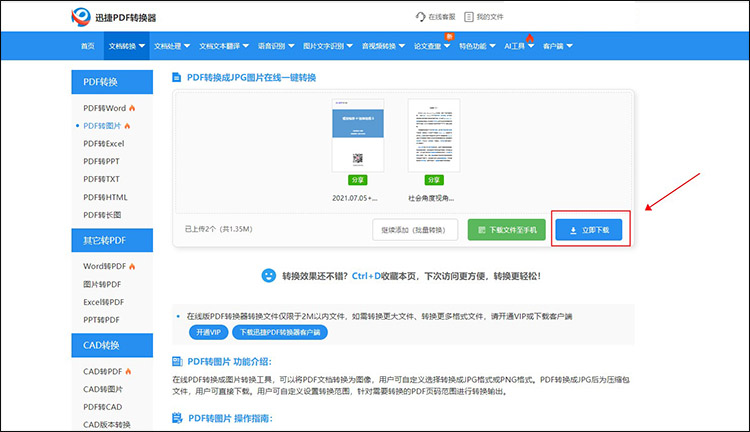The width and height of the screenshot is (750, 432).
Task: Open 图片转PDF in the sidebar
Action: [102, 284]
